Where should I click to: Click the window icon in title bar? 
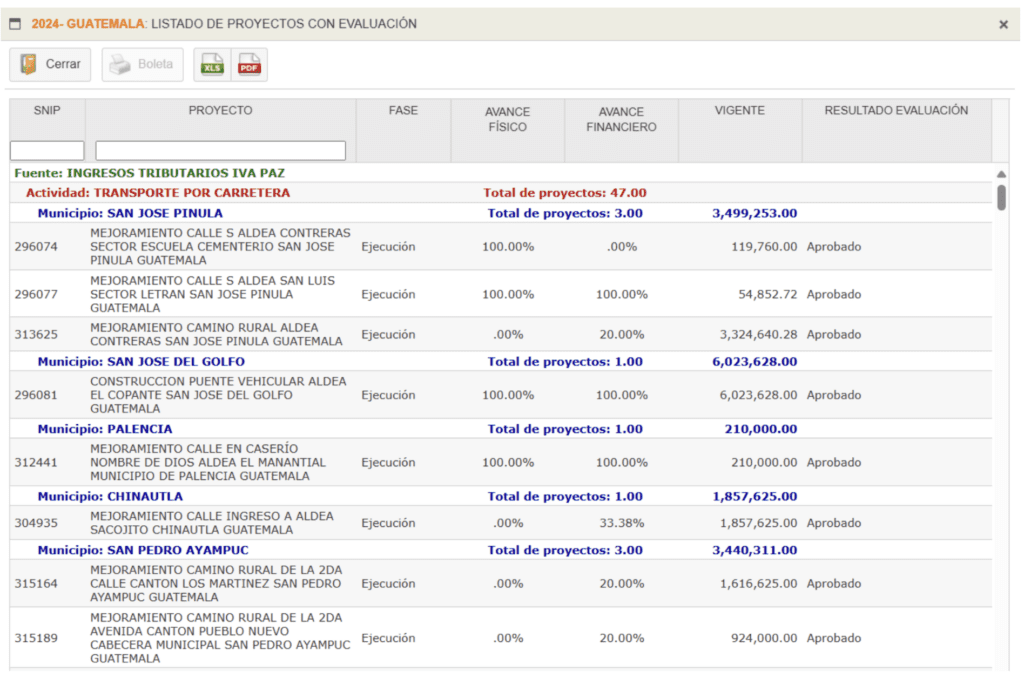point(15,24)
